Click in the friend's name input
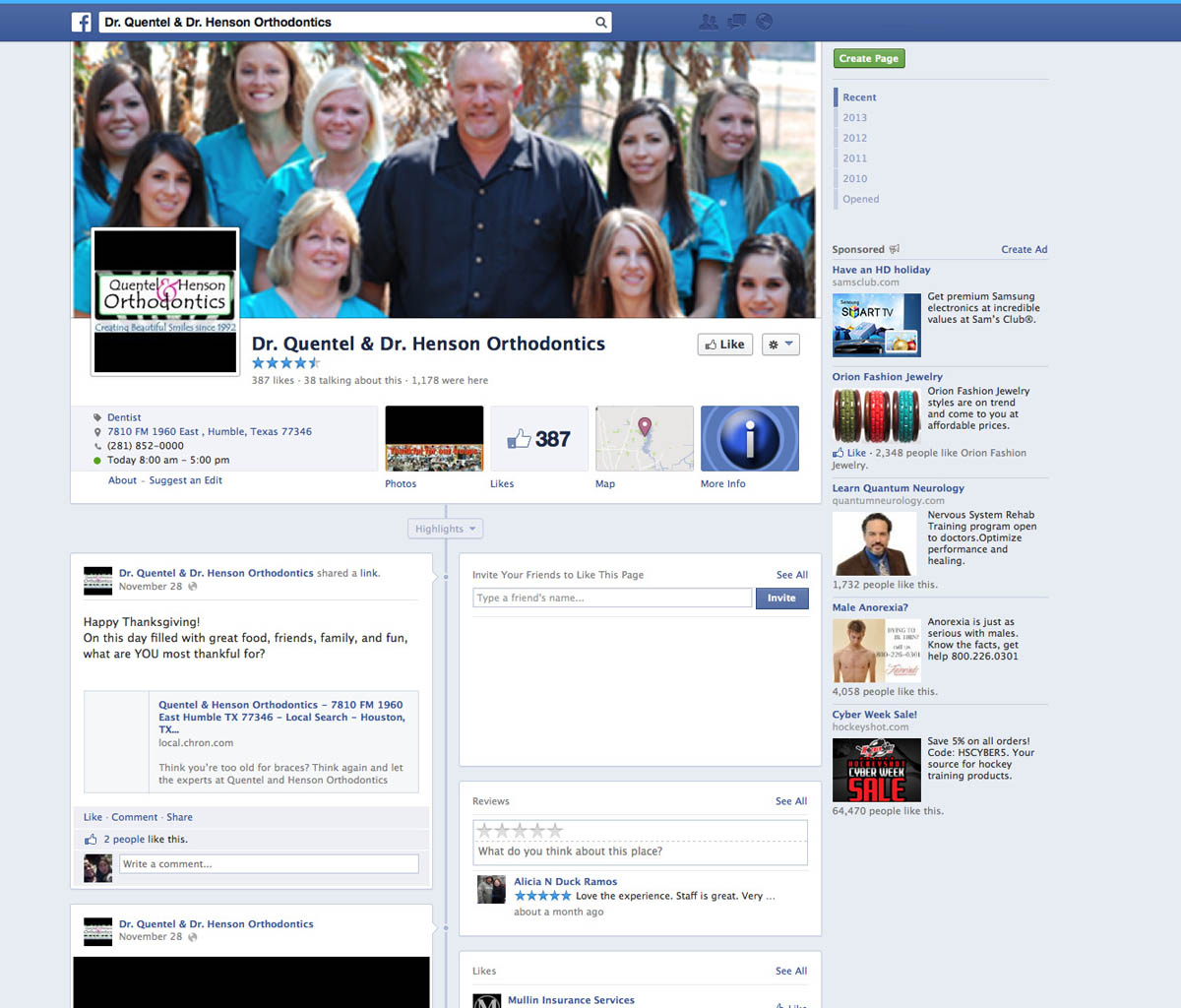 coord(612,598)
